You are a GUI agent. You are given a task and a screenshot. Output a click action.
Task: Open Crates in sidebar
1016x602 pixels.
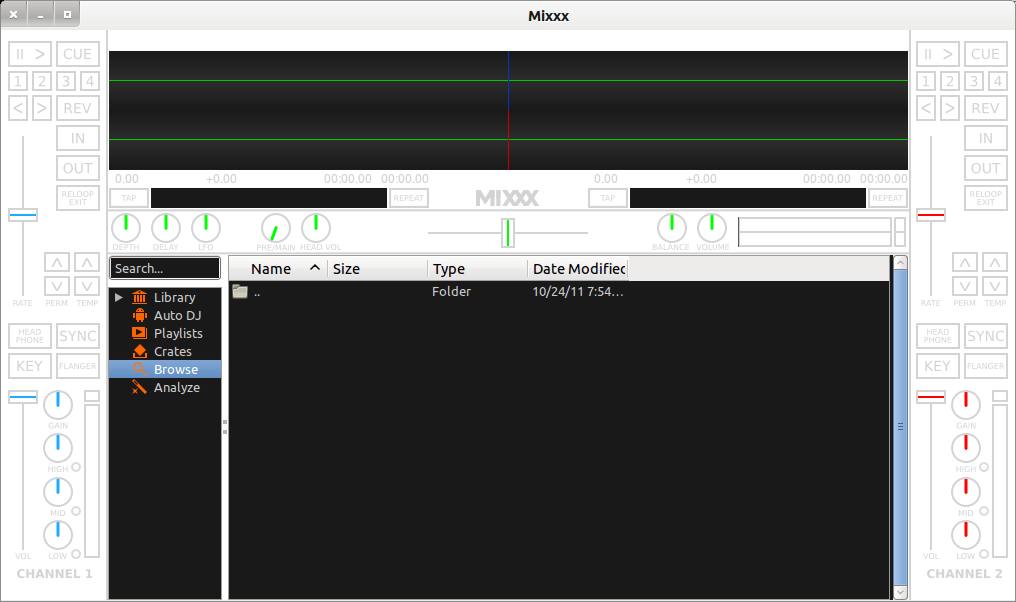(172, 351)
